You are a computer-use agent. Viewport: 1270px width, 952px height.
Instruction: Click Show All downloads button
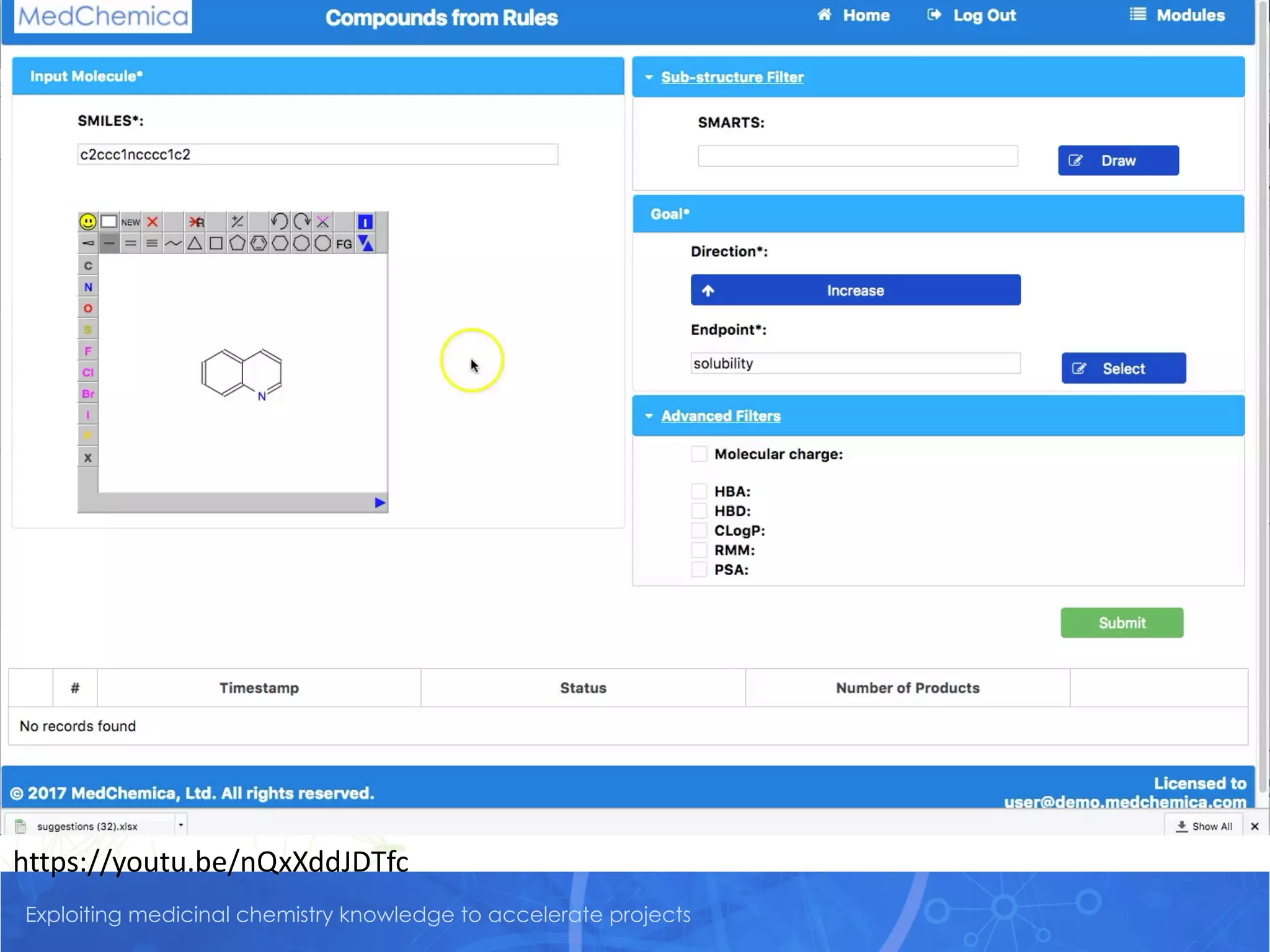1204,826
